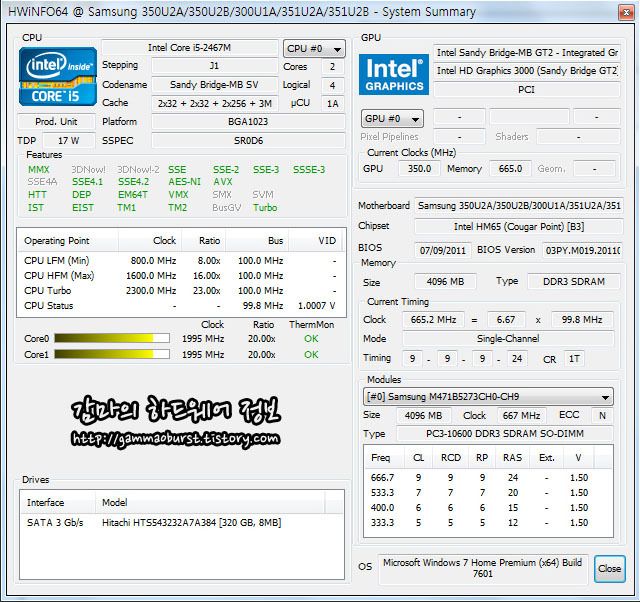
Task: Click the Prod. Unit button
Action: [x=56, y=122]
